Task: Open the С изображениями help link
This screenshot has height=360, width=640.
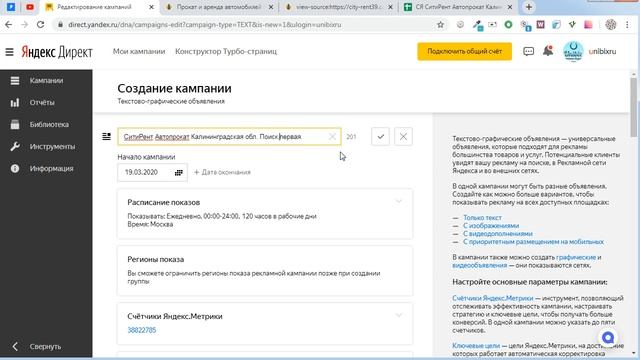Action: coord(491,226)
